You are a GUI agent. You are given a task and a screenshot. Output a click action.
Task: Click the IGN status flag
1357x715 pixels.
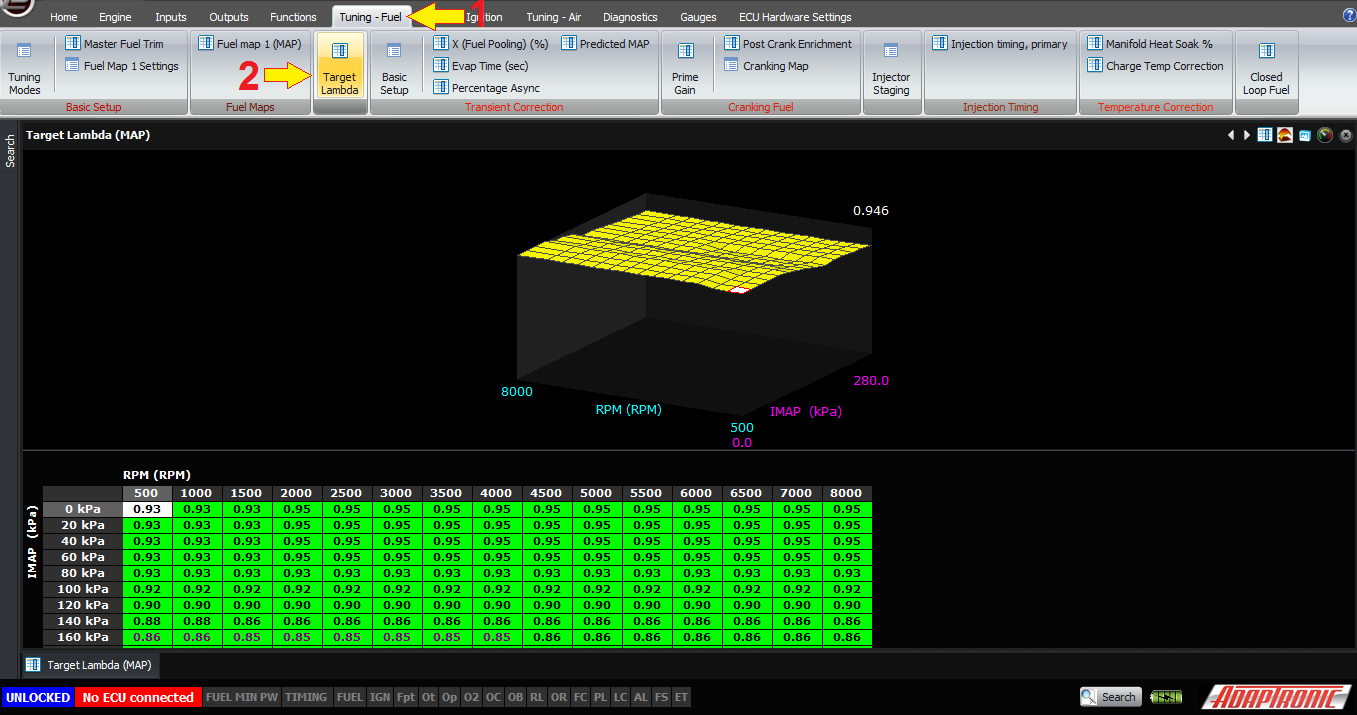click(380, 697)
